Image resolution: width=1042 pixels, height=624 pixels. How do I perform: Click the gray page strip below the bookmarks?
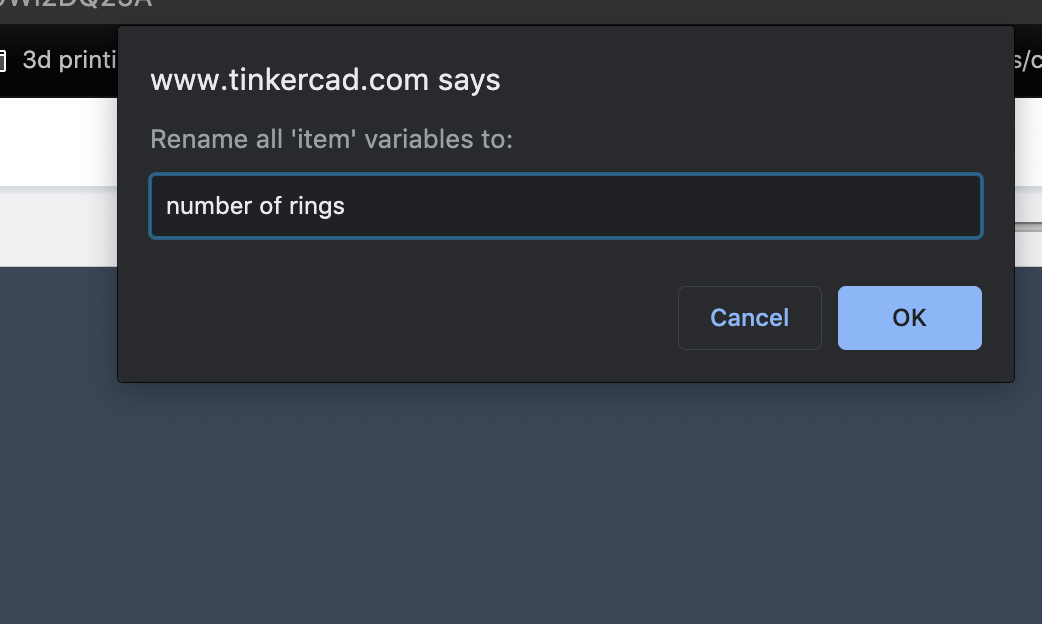click(x=58, y=228)
